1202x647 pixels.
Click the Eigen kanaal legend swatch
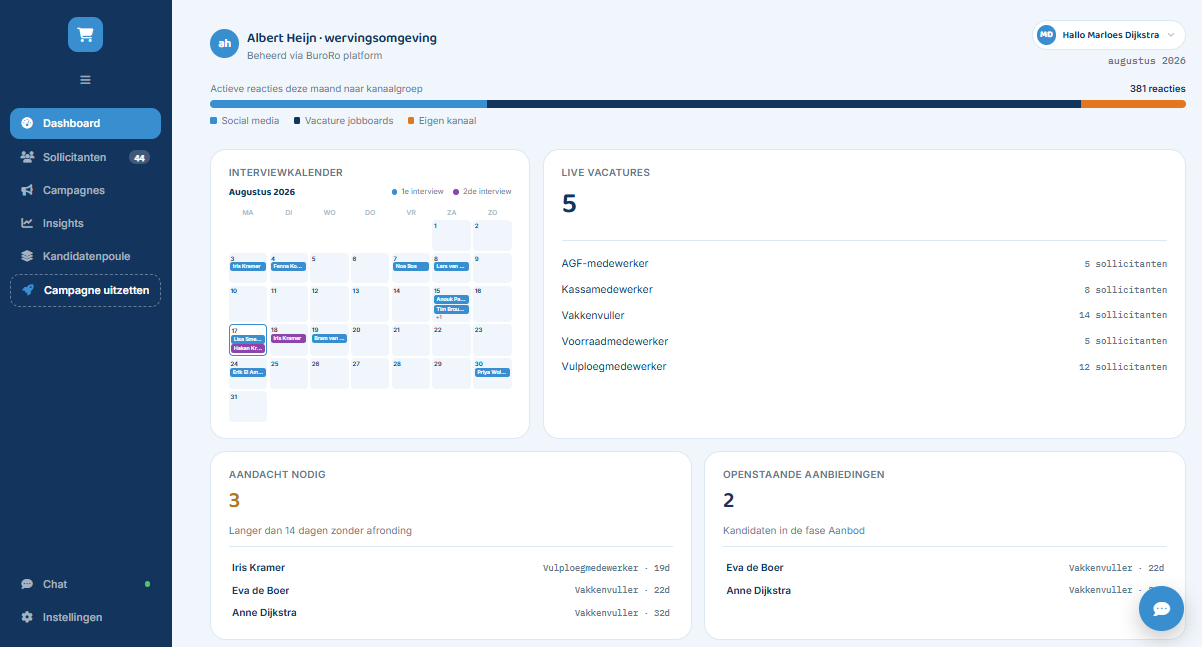[x=411, y=121]
